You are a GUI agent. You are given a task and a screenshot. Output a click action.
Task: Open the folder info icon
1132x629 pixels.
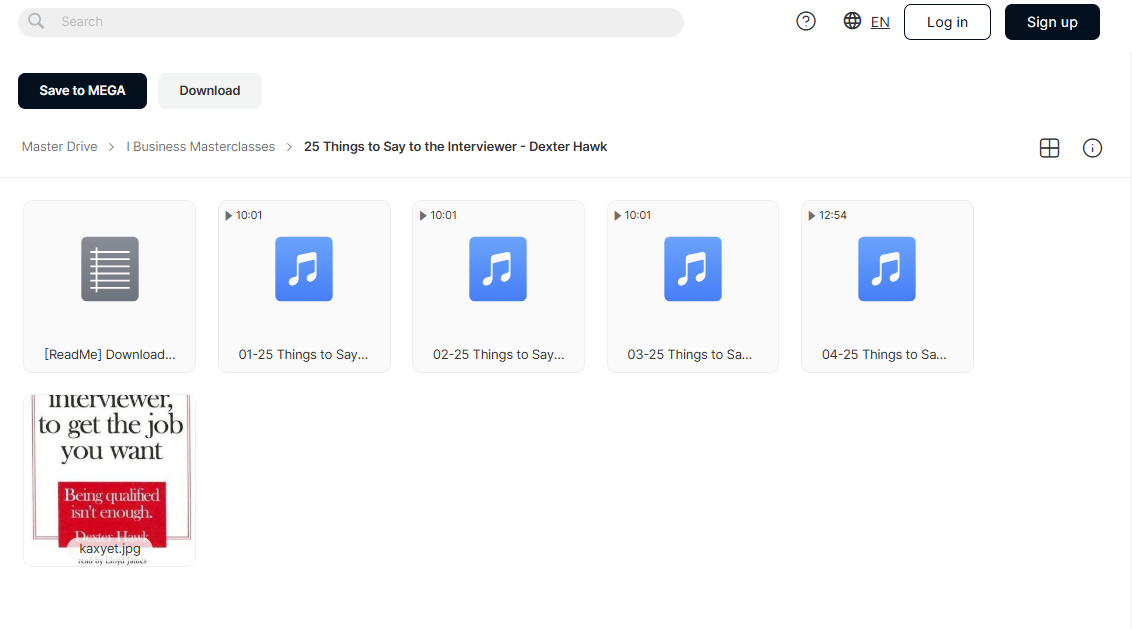point(1092,148)
